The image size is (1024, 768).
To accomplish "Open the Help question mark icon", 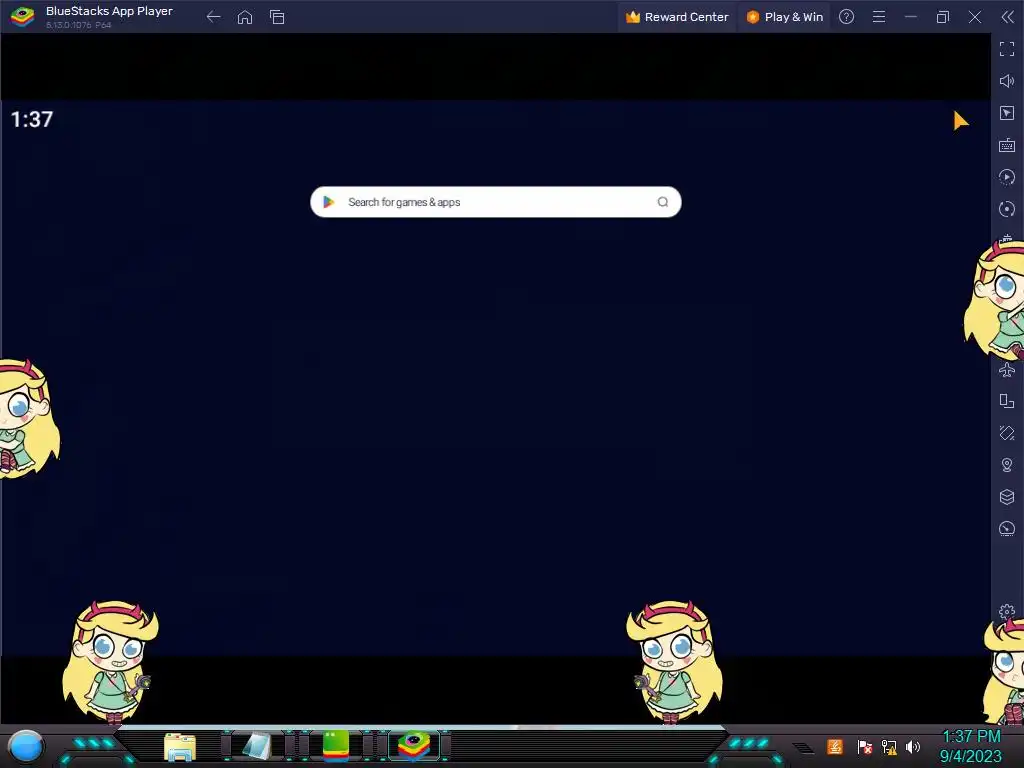I will coord(846,17).
